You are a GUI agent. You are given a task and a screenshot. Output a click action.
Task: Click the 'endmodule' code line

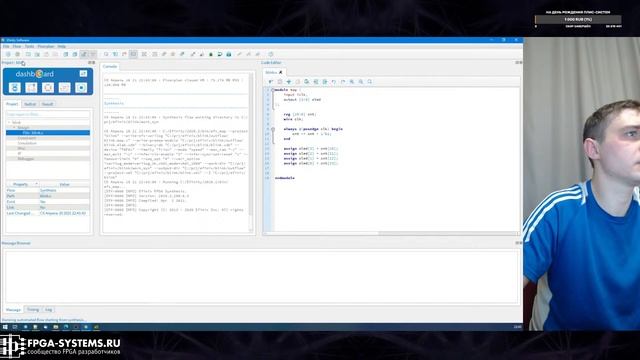pyautogui.click(x=285, y=178)
